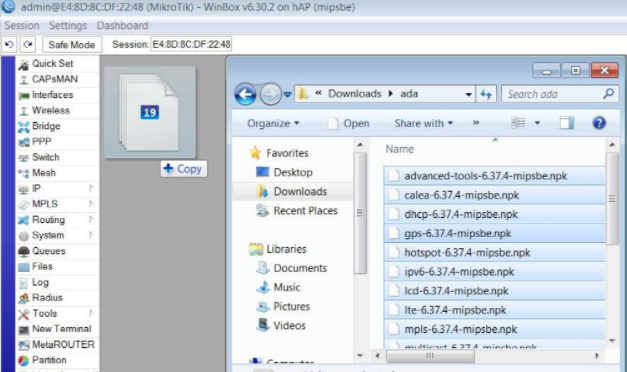Open the Dashboard menu
Viewport: 627px width, 372px height.
point(122,26)
